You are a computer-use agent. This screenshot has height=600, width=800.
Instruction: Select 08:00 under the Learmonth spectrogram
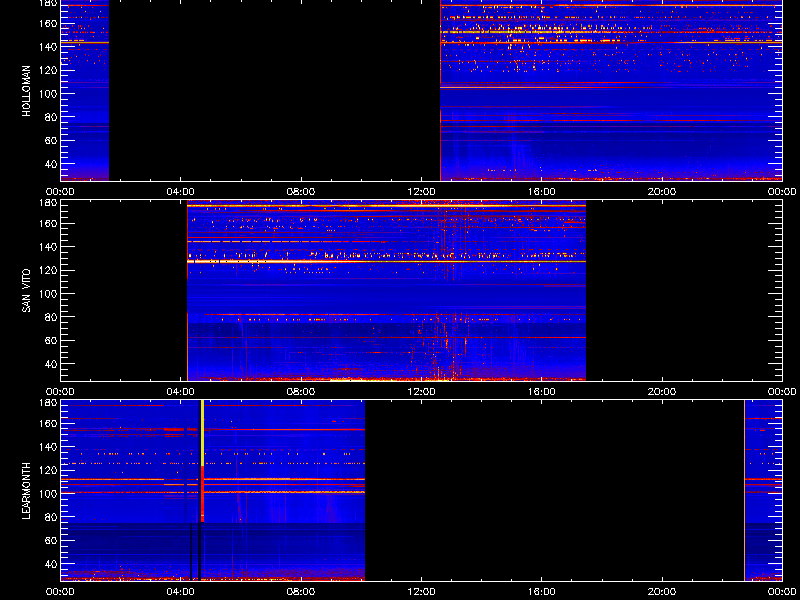(x=301, y=592)
